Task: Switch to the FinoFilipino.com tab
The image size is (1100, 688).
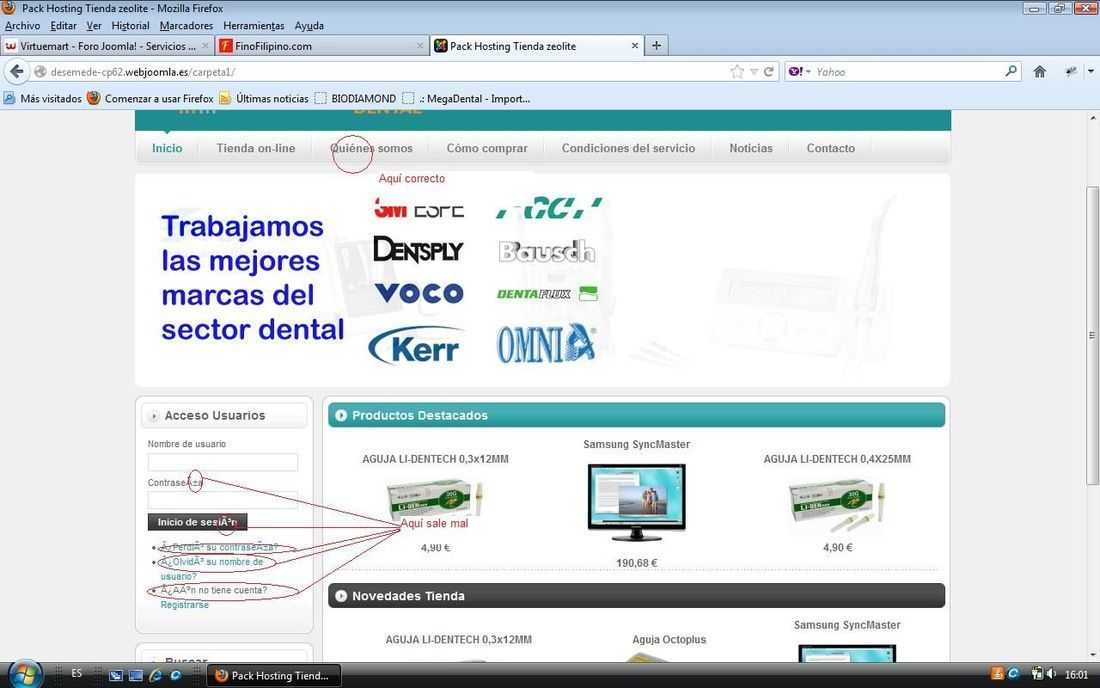Action: pos(322,46)
